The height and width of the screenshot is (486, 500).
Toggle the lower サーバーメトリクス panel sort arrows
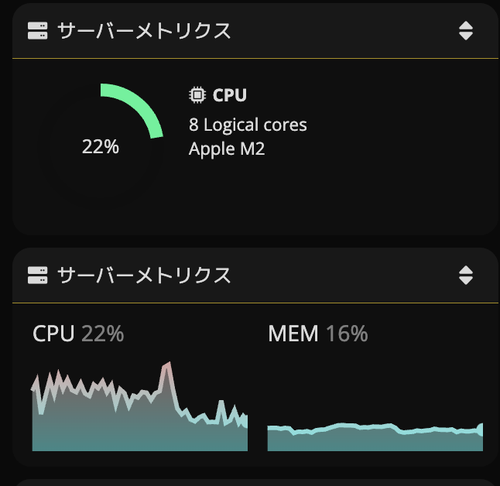466,275
